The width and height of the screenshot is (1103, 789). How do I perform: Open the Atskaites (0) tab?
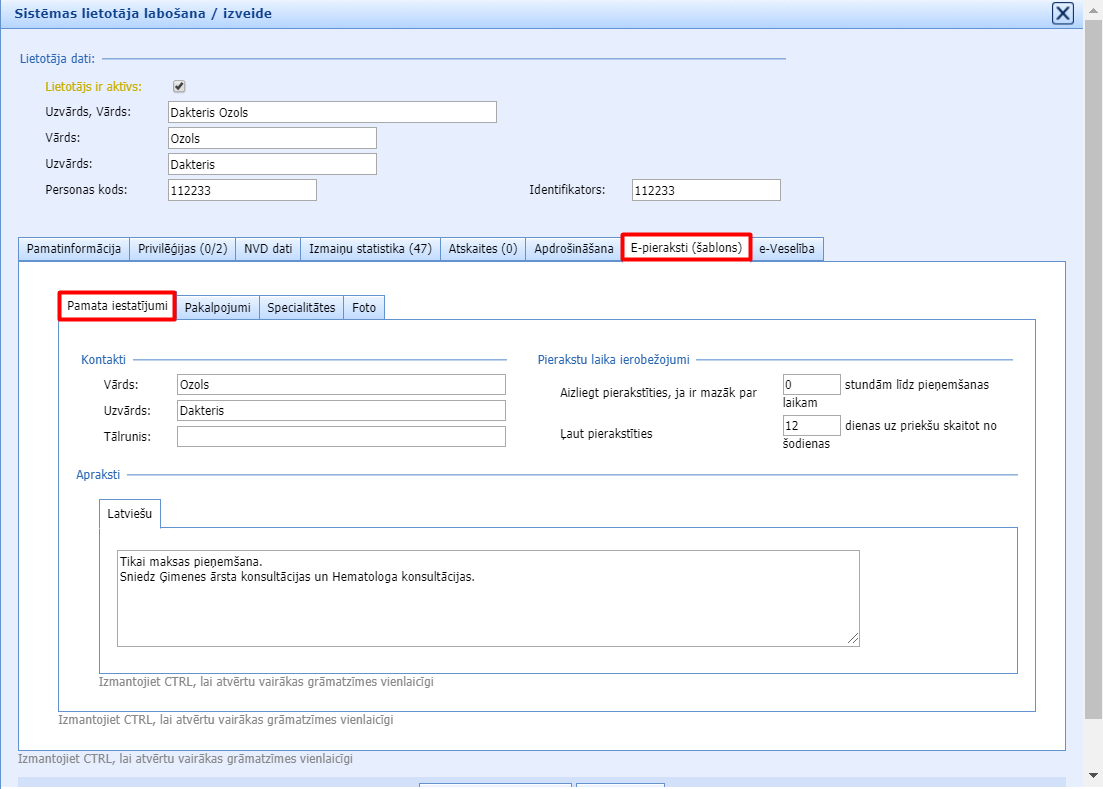pos(483,249)
